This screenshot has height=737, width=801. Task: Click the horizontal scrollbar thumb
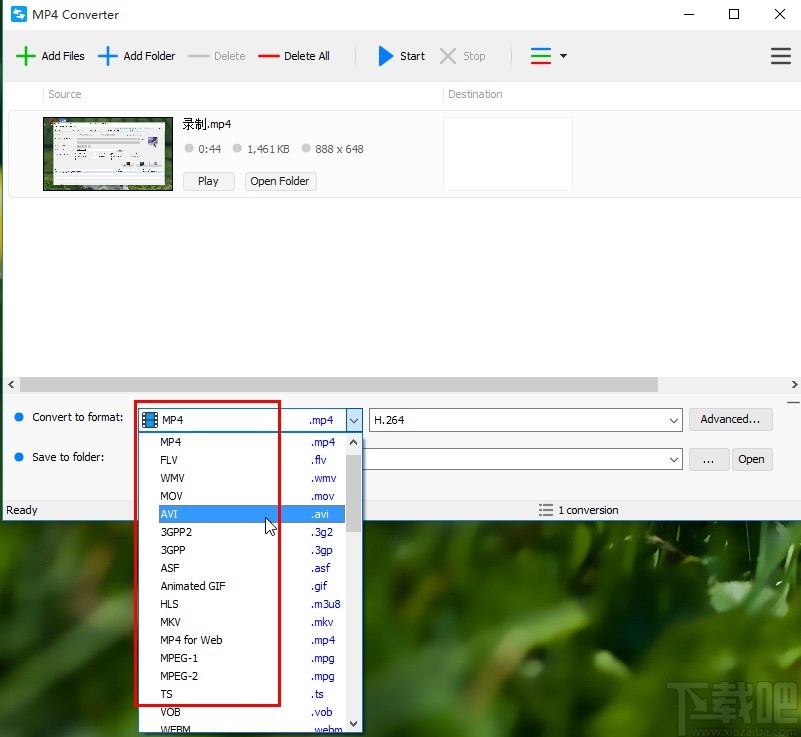click(339, 384)
